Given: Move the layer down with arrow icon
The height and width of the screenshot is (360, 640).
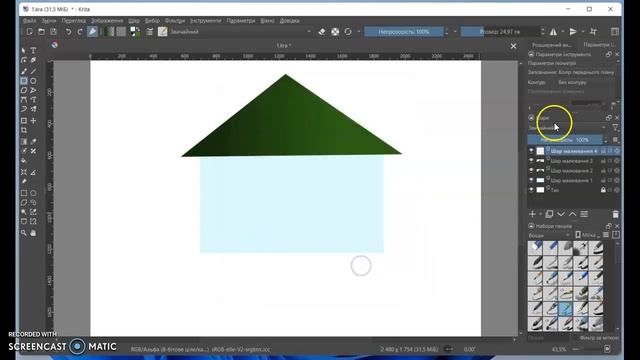Looking at the screenshot, I should coord(561,214).
